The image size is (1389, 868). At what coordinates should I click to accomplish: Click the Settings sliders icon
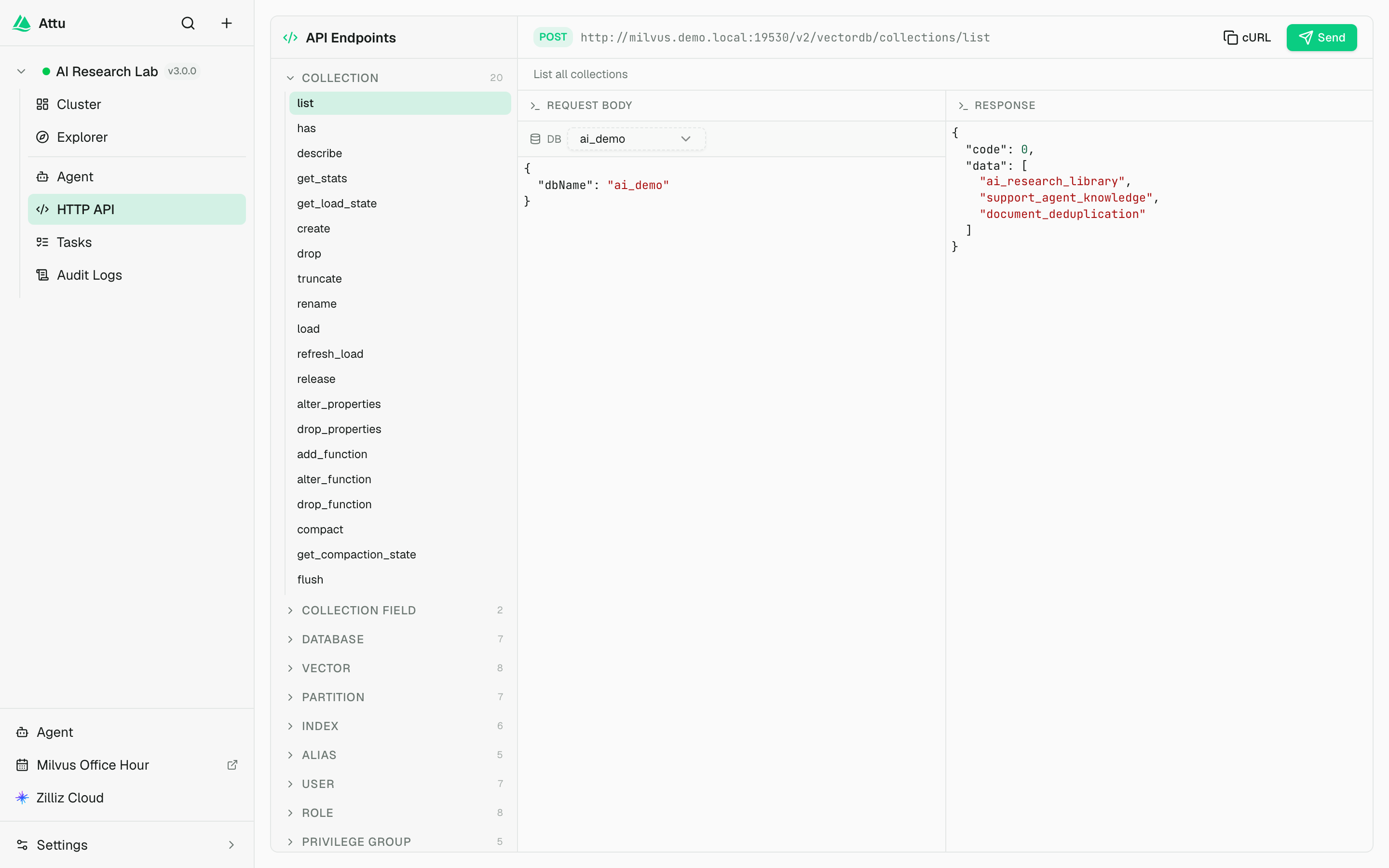pyautogui.click(x=22, y=844)
